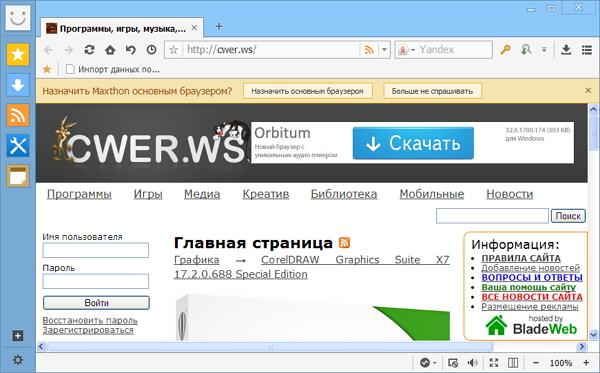Screen dimensions: 600x373
Task: Click the horizontal scrollbar right arrow
Action: (582, 347)
